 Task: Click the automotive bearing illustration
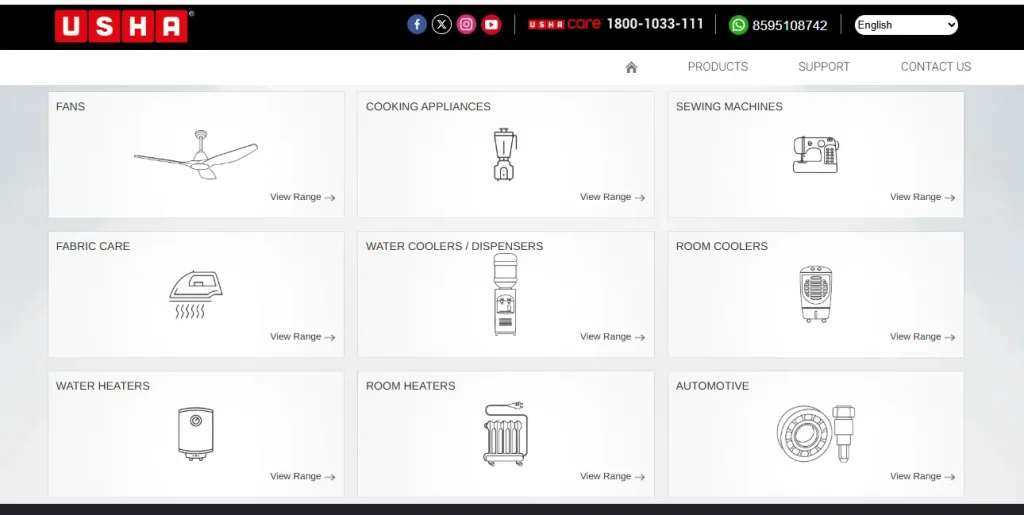coord(816,434)
